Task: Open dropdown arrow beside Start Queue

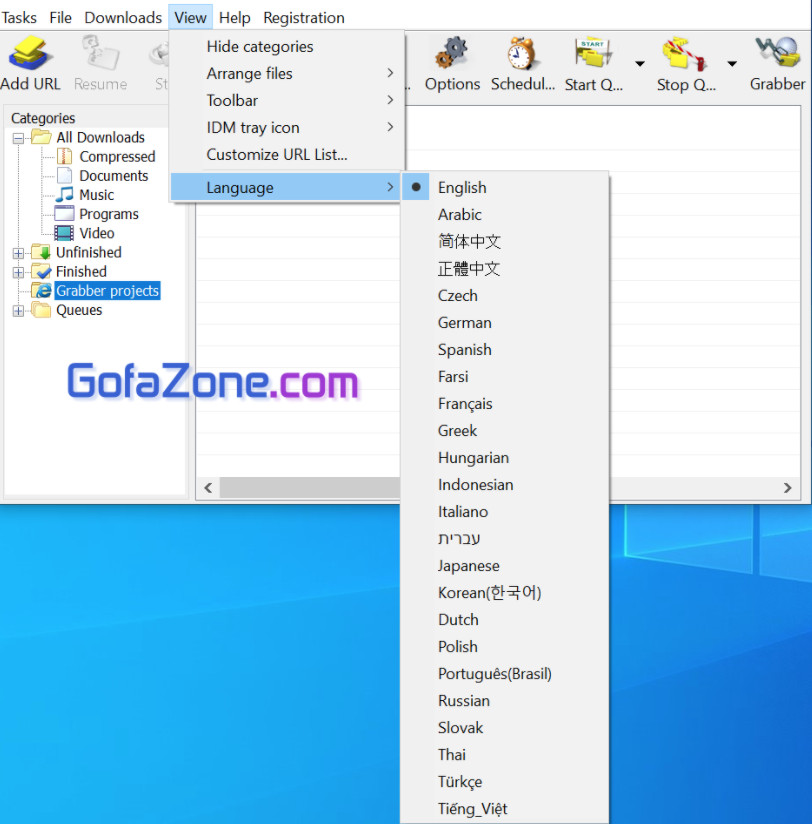Action: point(639,64)
